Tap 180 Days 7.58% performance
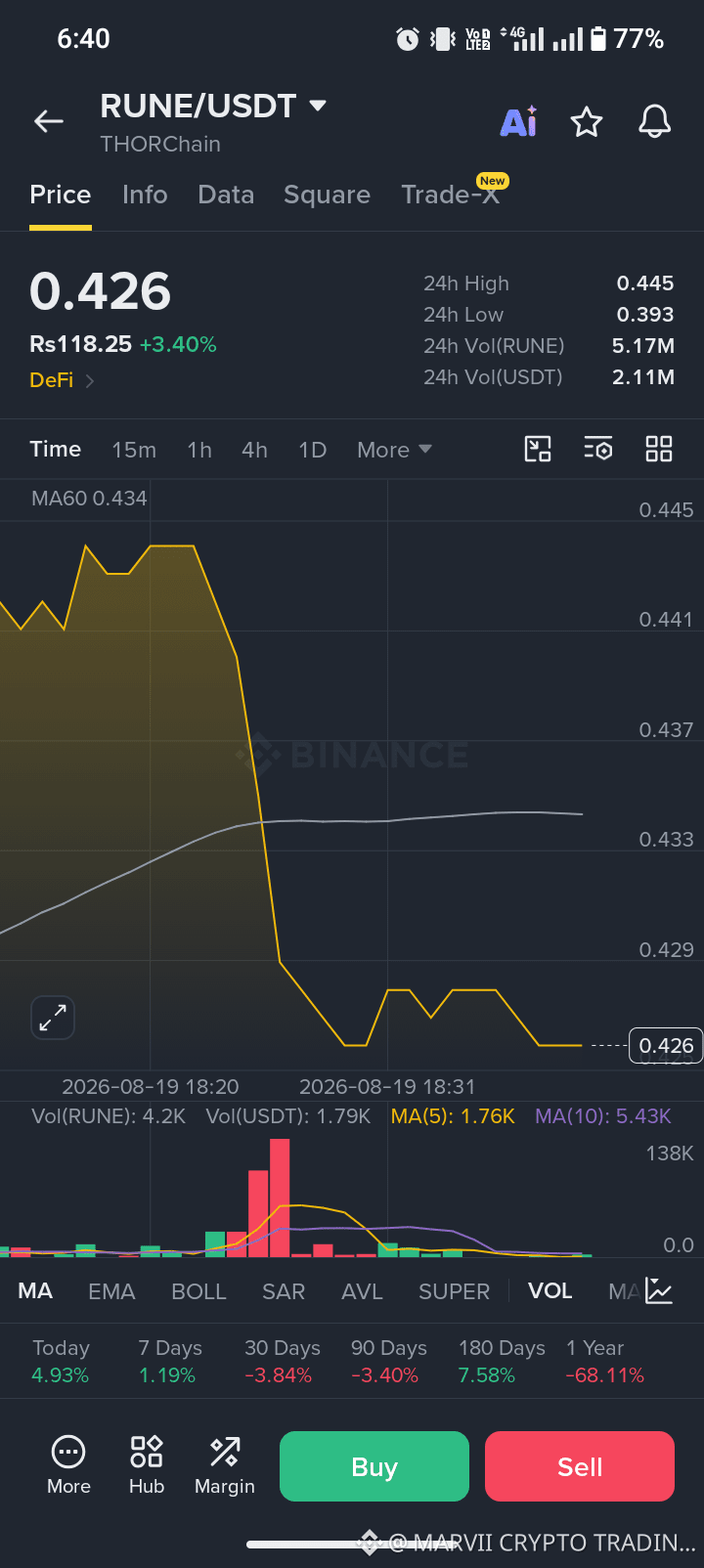 [x=502, y=1362]
